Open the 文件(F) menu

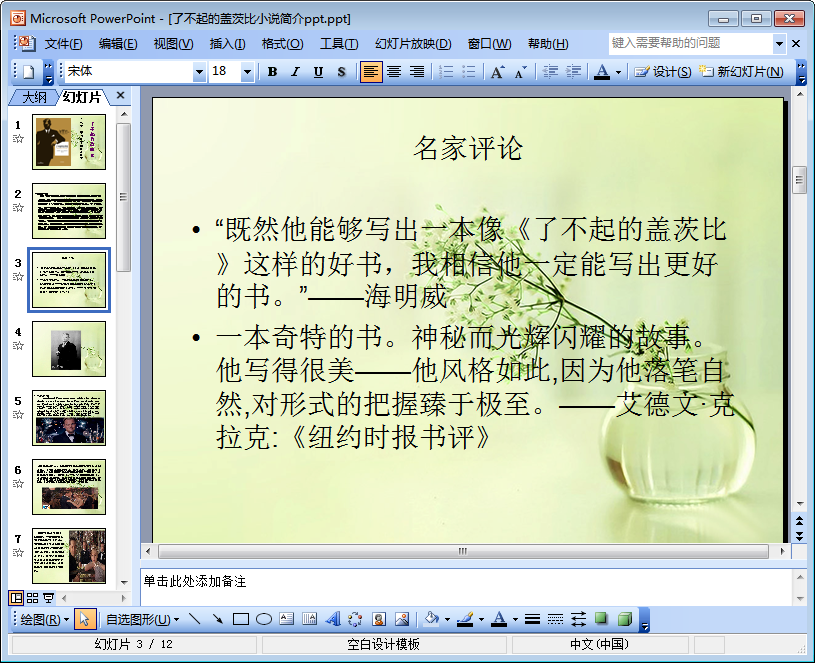(63, 44)
